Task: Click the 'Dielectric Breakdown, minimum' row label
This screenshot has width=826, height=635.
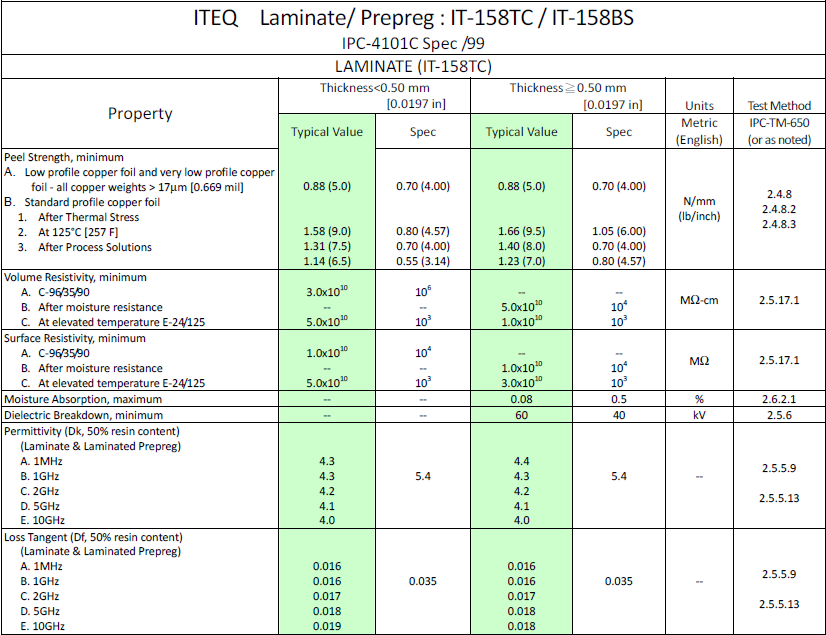Action: tap(84, 415)
